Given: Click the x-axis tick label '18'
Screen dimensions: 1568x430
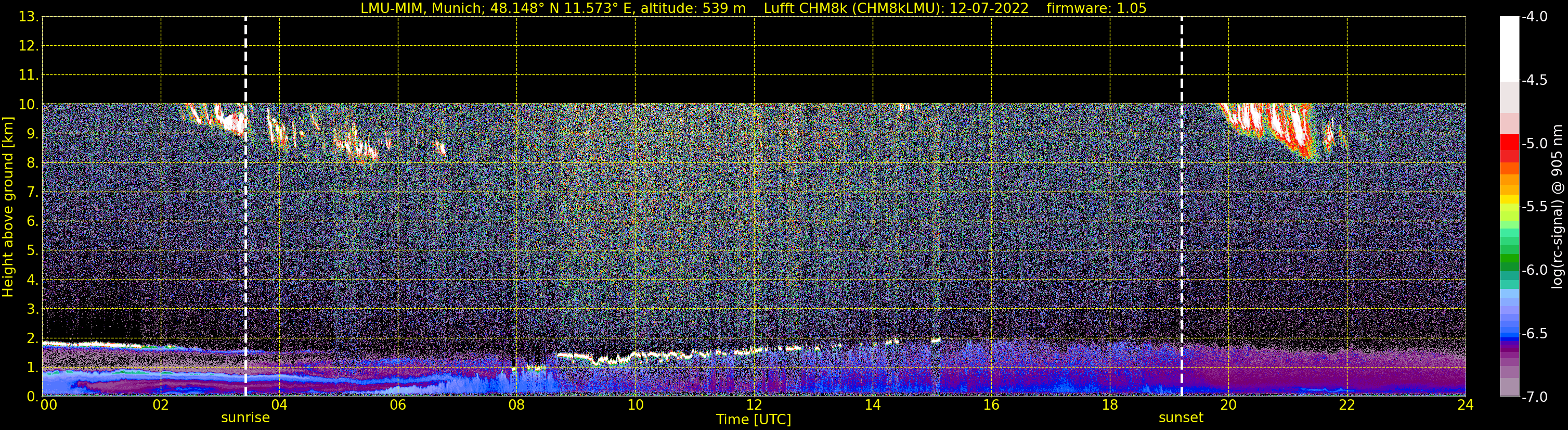Looking at the screenshot, I should click(x=1110, y=405).
